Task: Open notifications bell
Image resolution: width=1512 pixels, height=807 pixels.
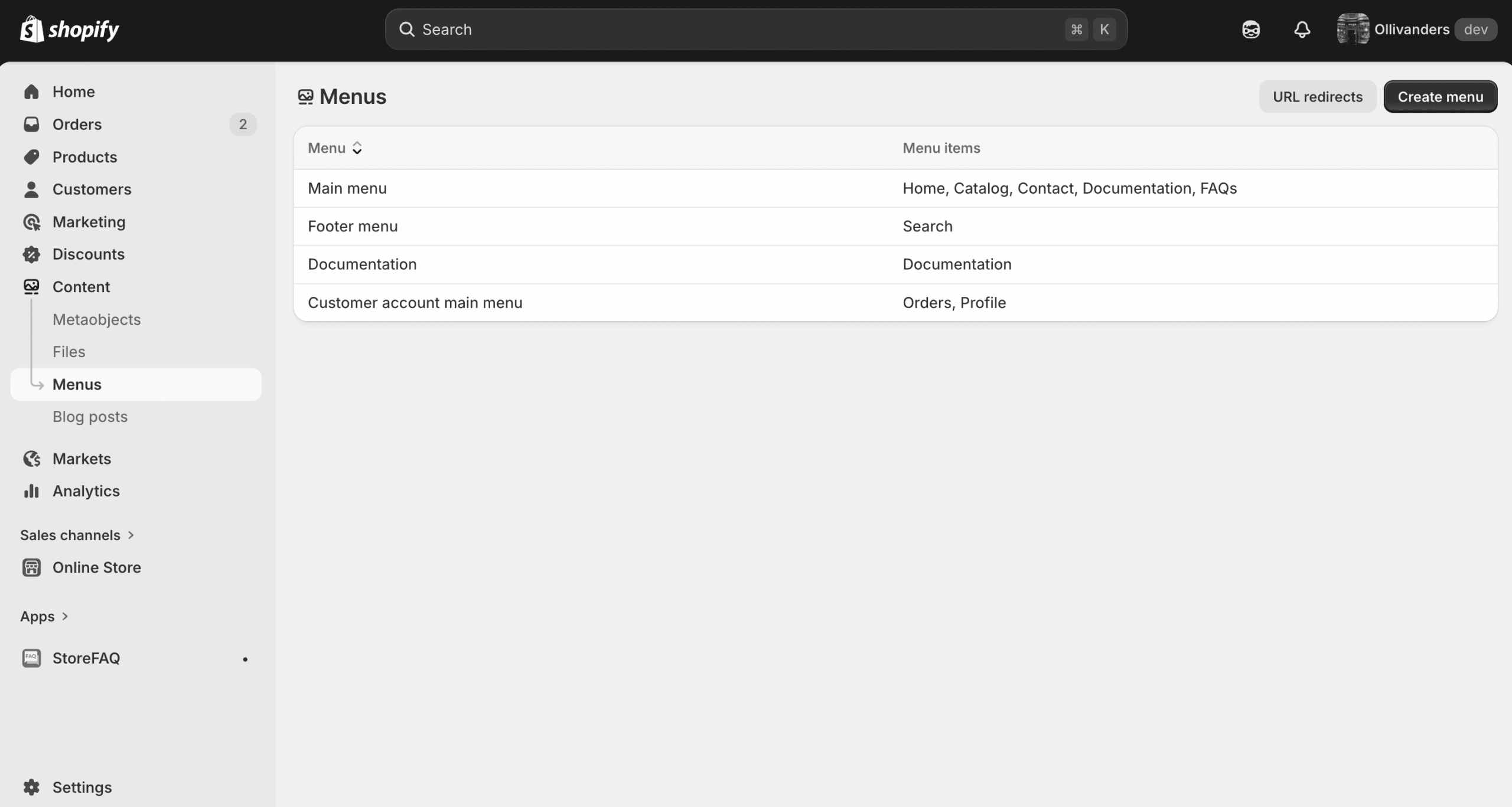Action: pyautogui.click(x=1302, y=30)
